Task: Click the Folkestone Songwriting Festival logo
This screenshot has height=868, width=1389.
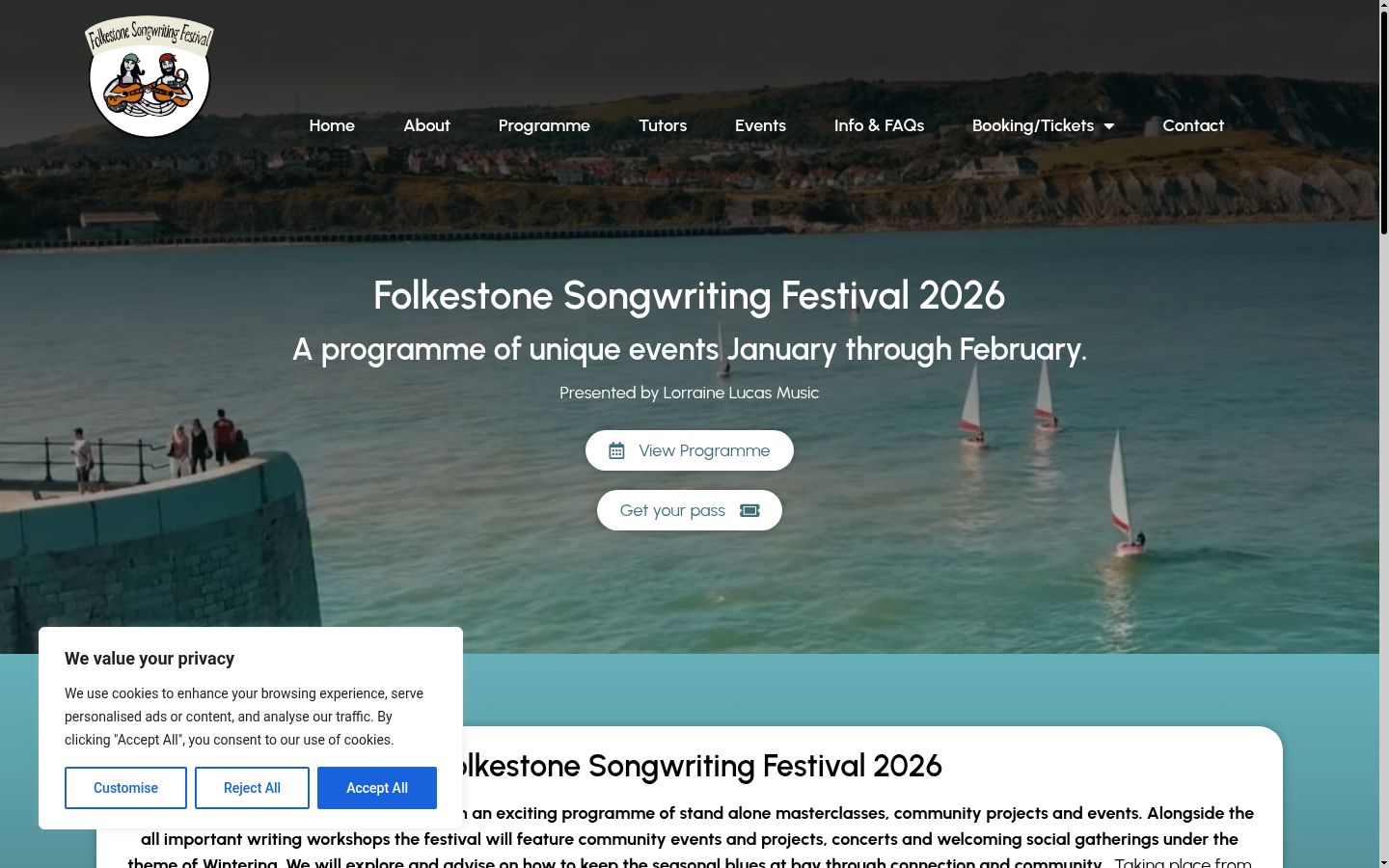Action: pyautogui.click(x=150, y=77)
